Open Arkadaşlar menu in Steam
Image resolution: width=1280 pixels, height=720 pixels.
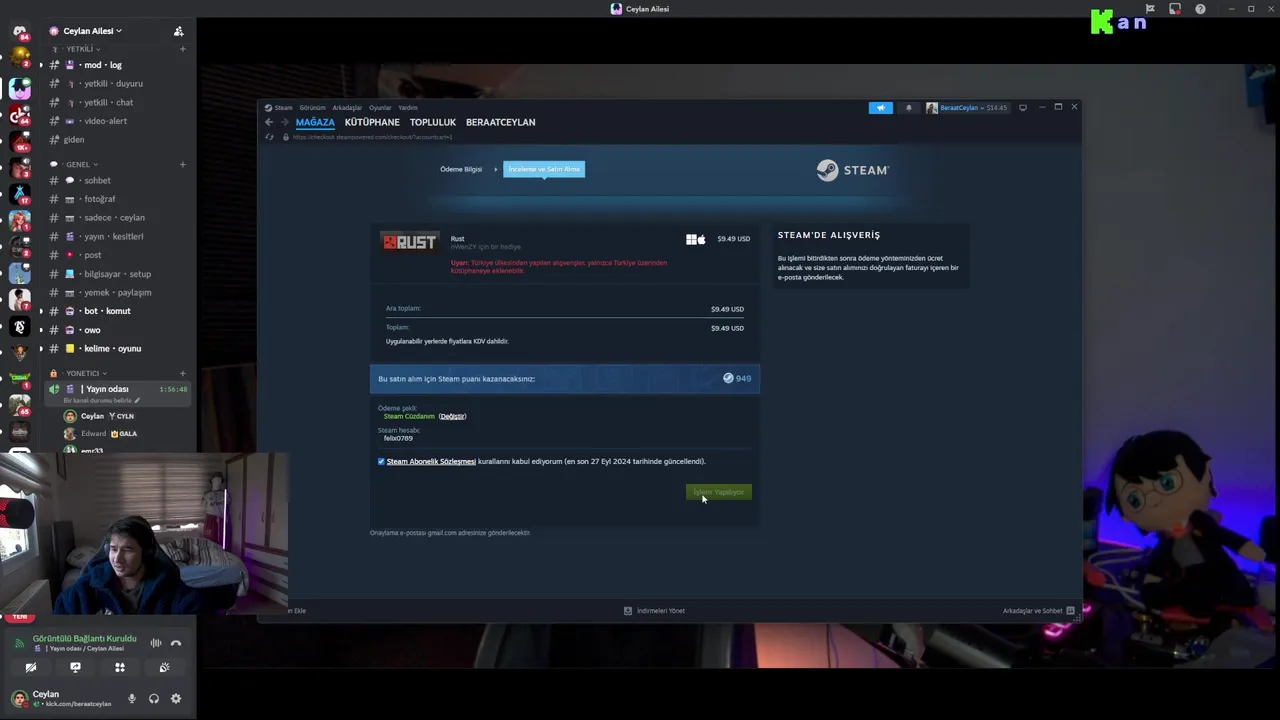click(347, 108)
